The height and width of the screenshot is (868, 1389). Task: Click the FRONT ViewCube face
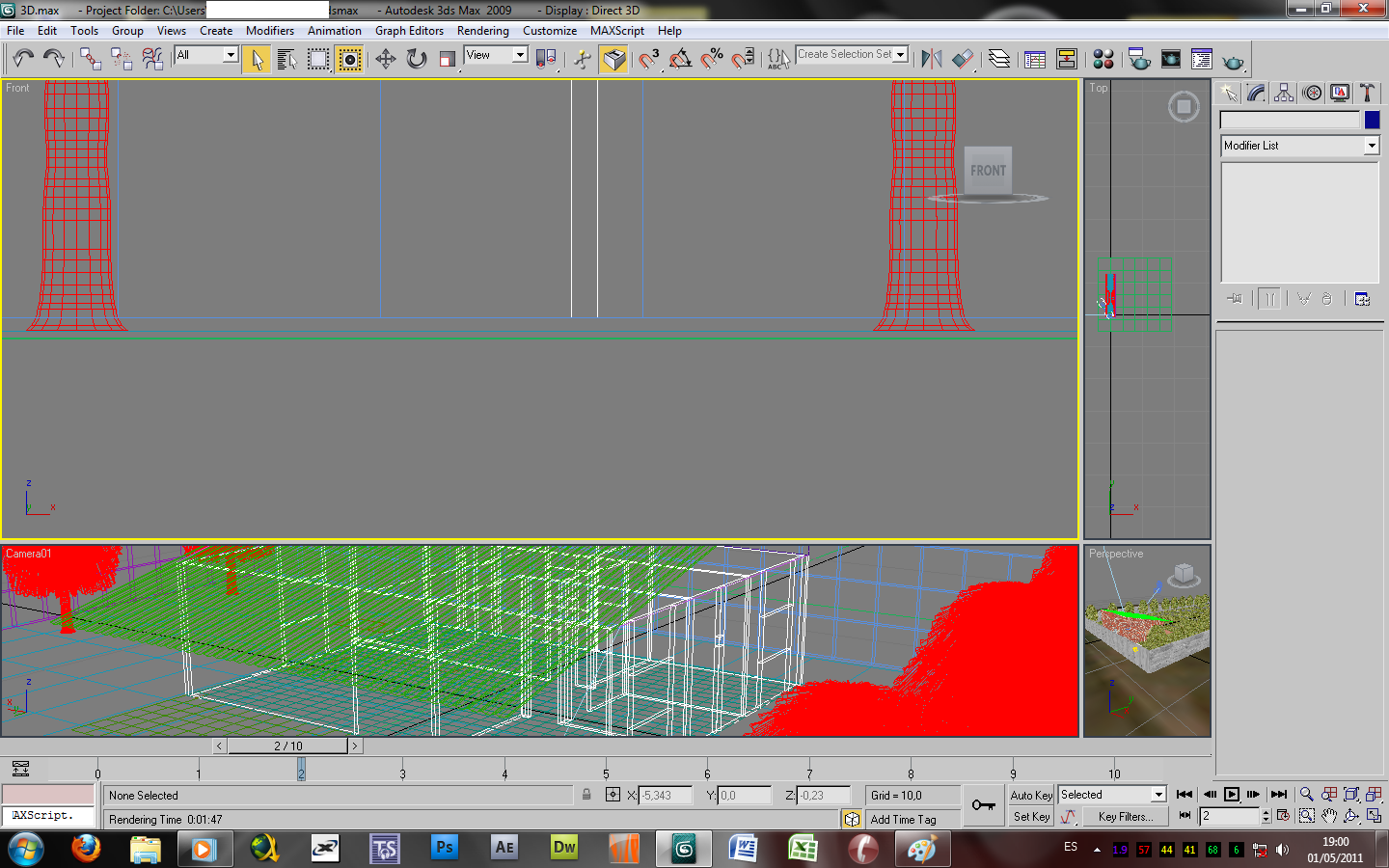click(988, 170)
